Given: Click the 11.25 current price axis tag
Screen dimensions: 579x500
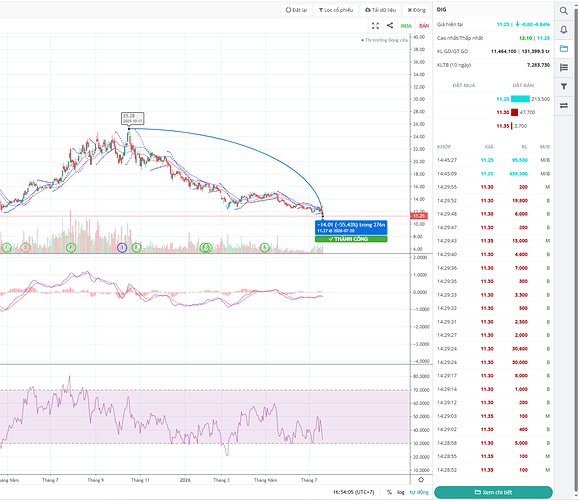Looking at the screenshot, I should pos(419,216).
